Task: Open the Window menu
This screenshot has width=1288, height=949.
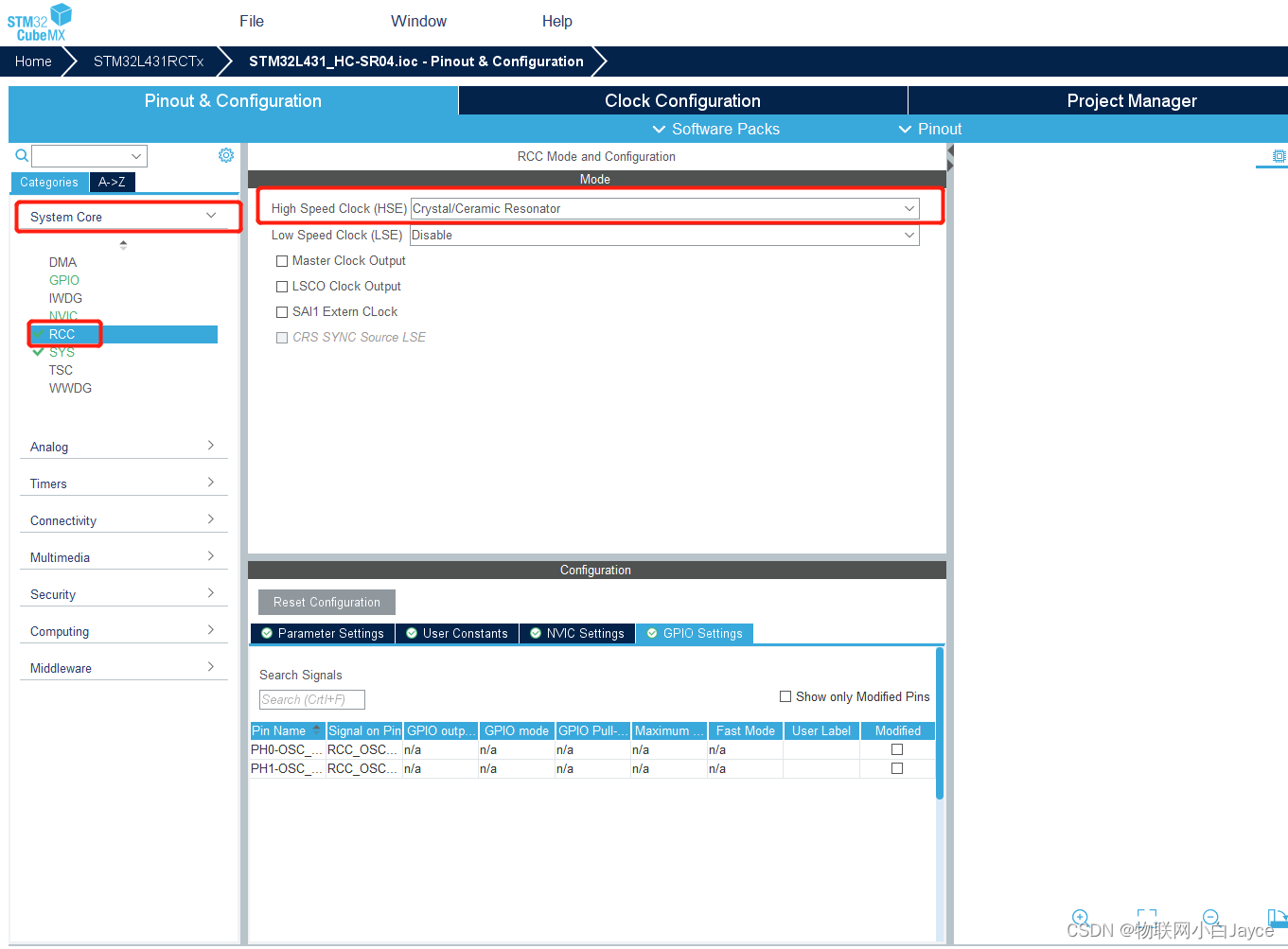Action: click(x=418, y=21)
